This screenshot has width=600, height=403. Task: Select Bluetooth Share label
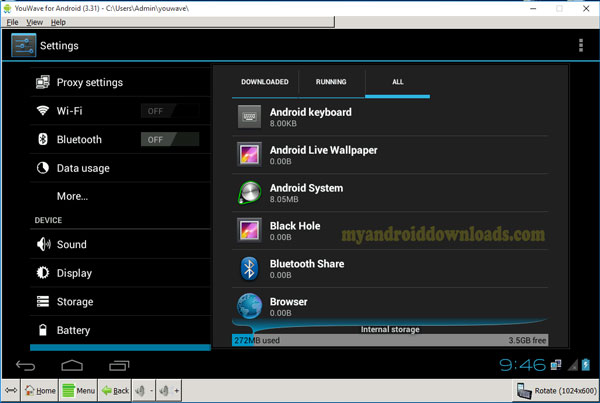307,264
